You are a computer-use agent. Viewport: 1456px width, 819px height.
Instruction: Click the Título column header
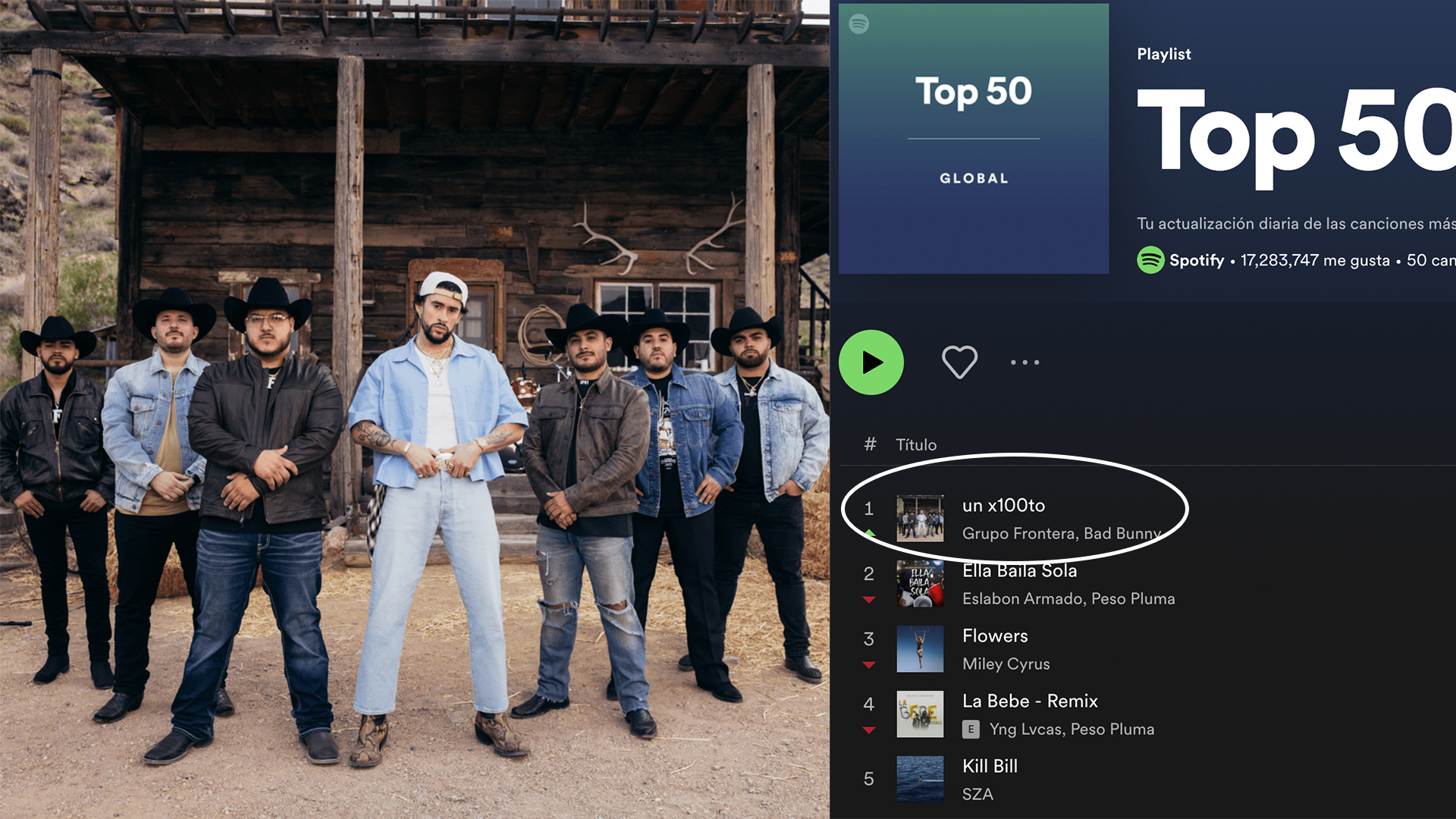pos(916,445)
